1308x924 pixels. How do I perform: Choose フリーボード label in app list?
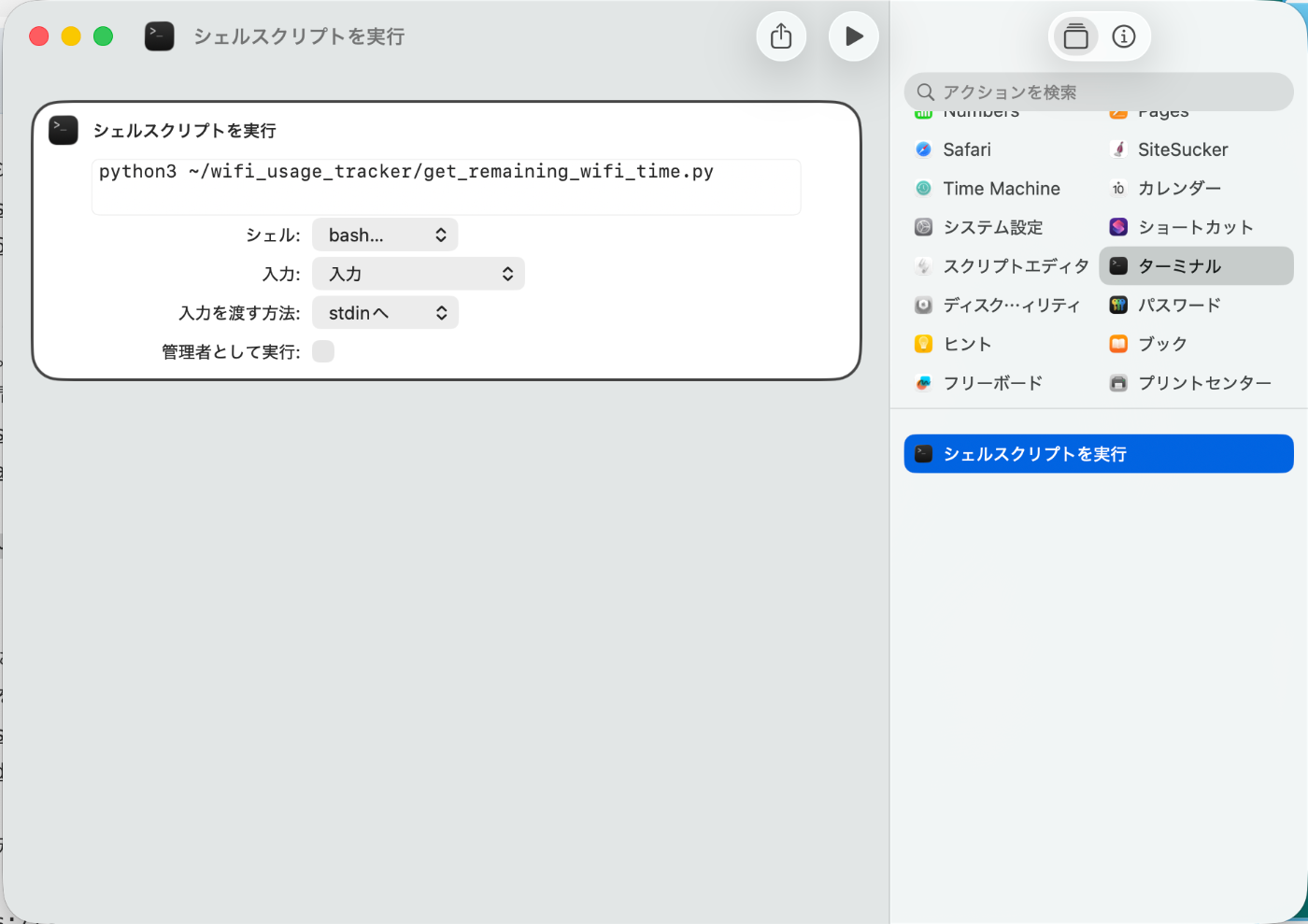992,383
